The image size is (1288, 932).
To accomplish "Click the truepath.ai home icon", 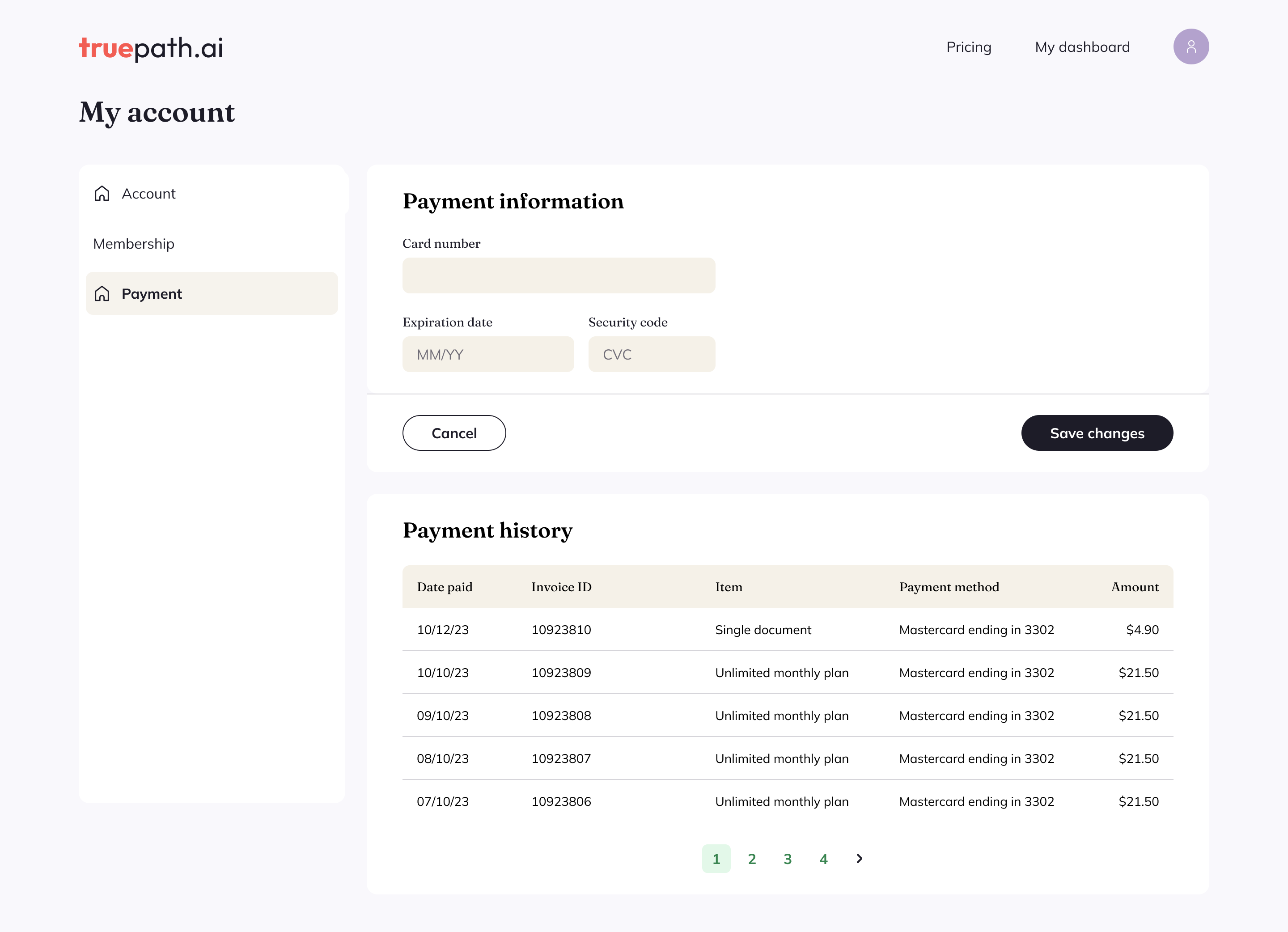I will 151,46.
